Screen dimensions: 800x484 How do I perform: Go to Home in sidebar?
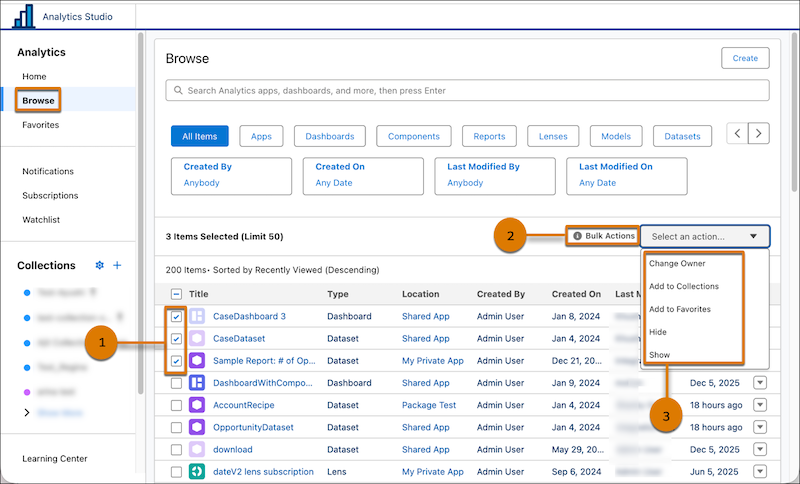(x=34, y=77)
